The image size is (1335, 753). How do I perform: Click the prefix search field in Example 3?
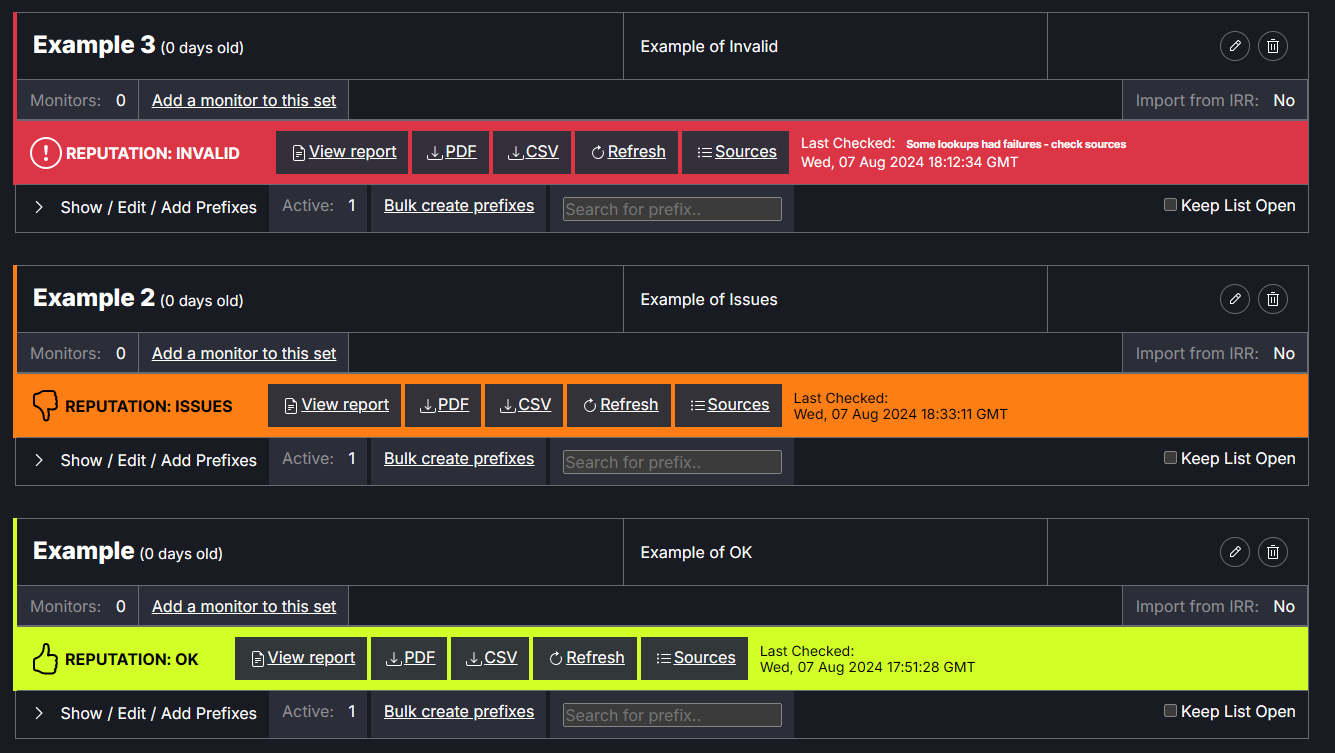tap(672, 209)
